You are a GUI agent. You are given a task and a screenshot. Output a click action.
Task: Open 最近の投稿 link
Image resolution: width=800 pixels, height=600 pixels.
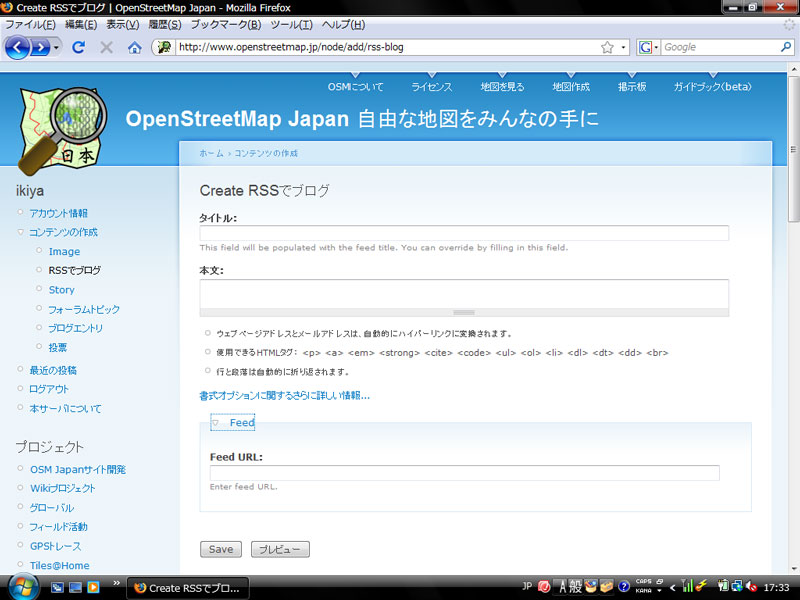[x=53, y=370]
